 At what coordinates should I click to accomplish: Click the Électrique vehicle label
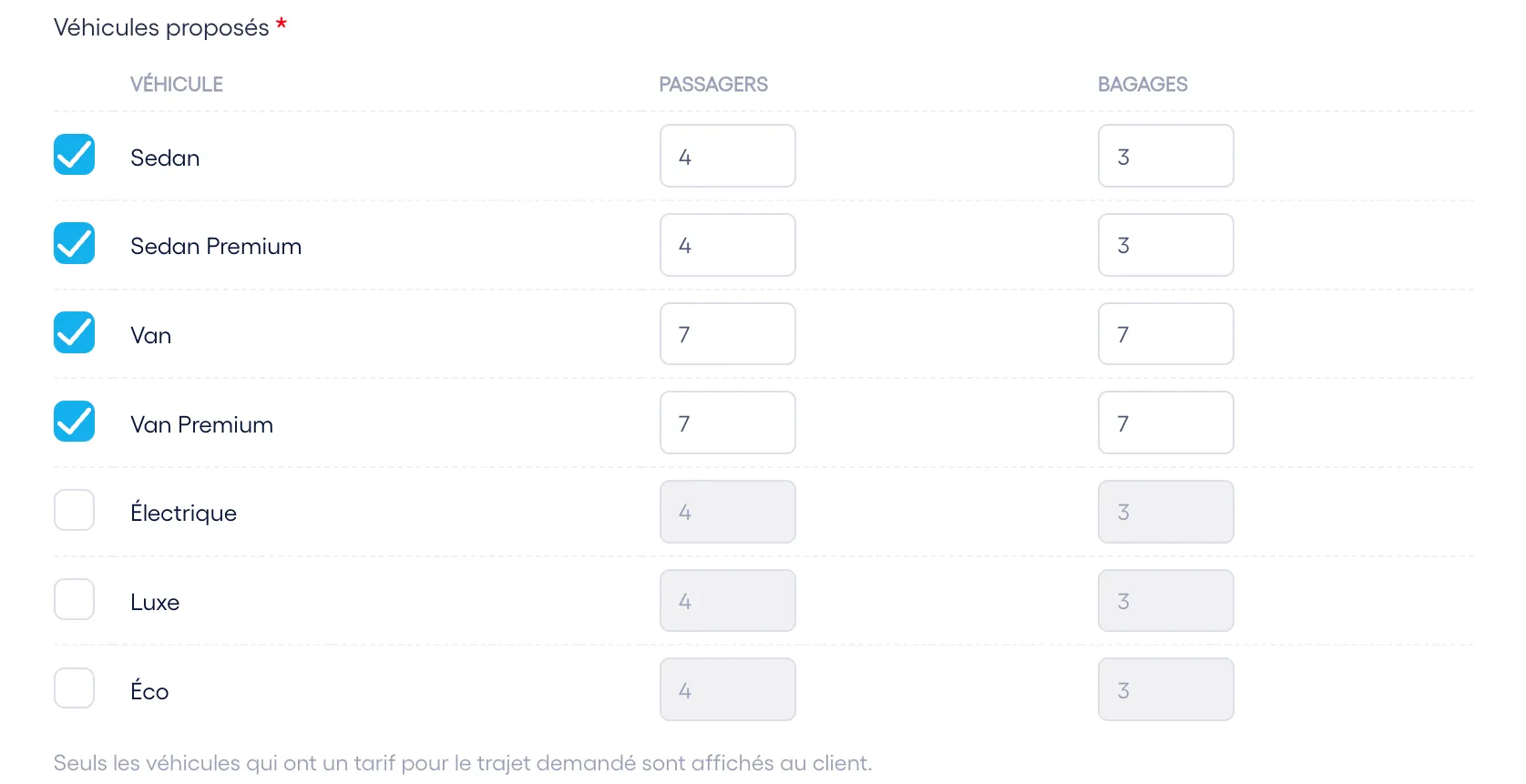(183, 512)
